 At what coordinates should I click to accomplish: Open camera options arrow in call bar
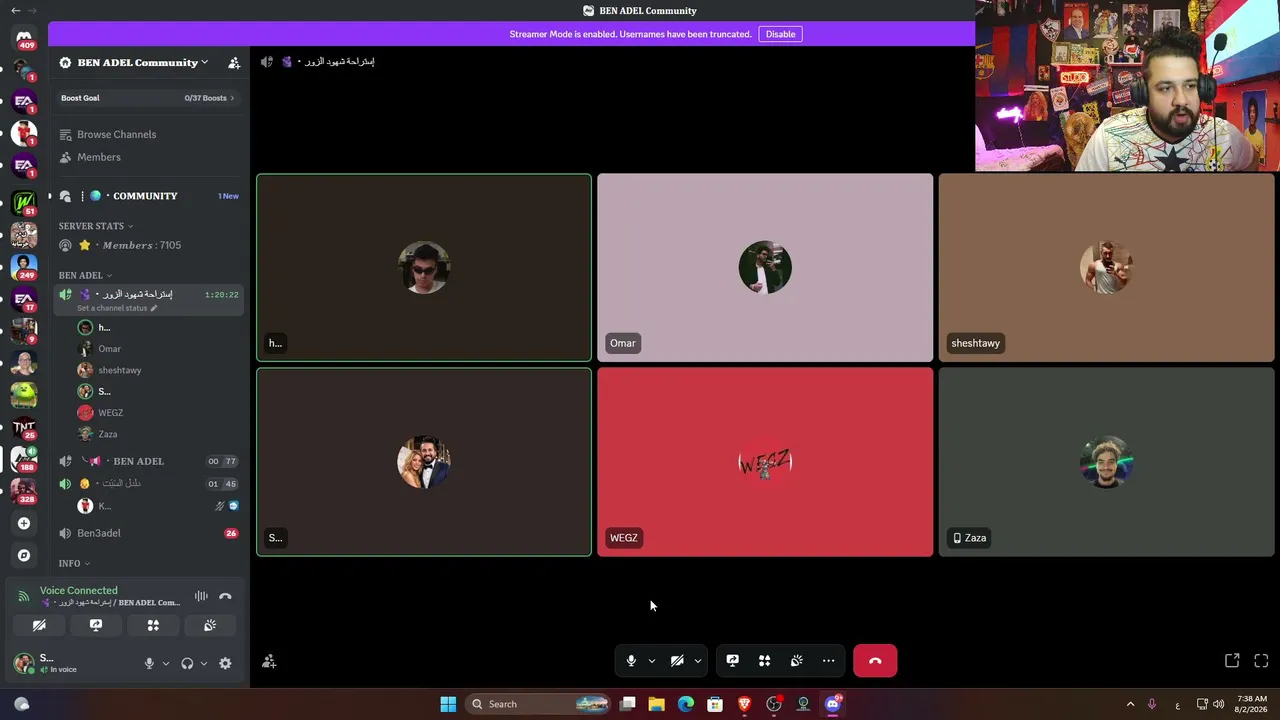tap(698, 661)
